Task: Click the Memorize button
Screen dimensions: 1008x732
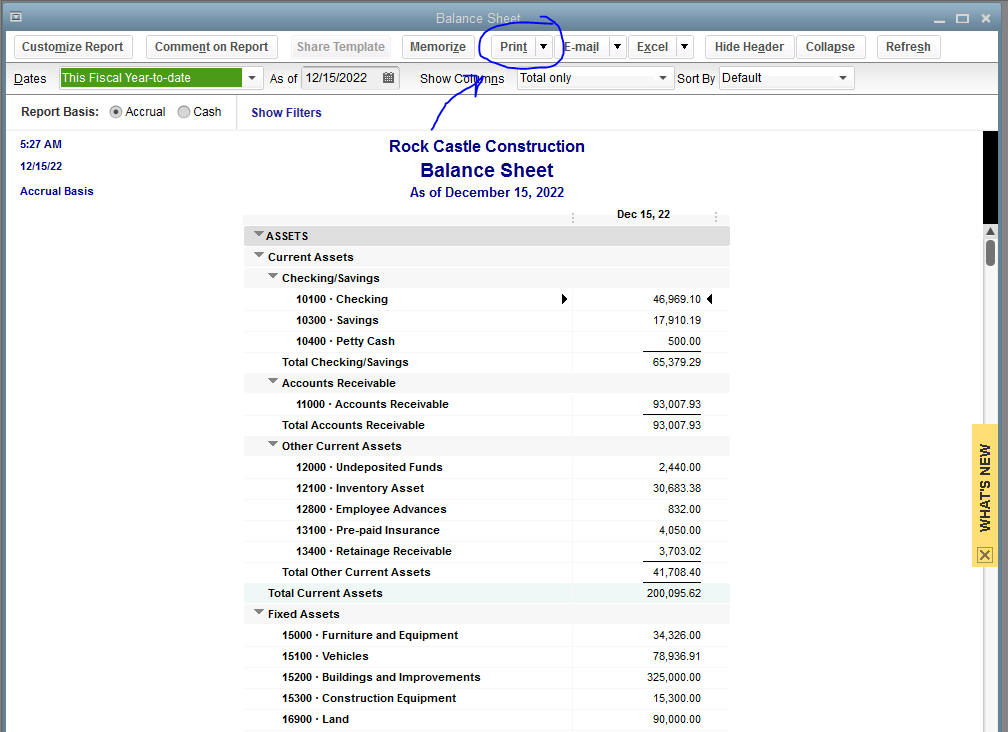Action: click(438, 47)
